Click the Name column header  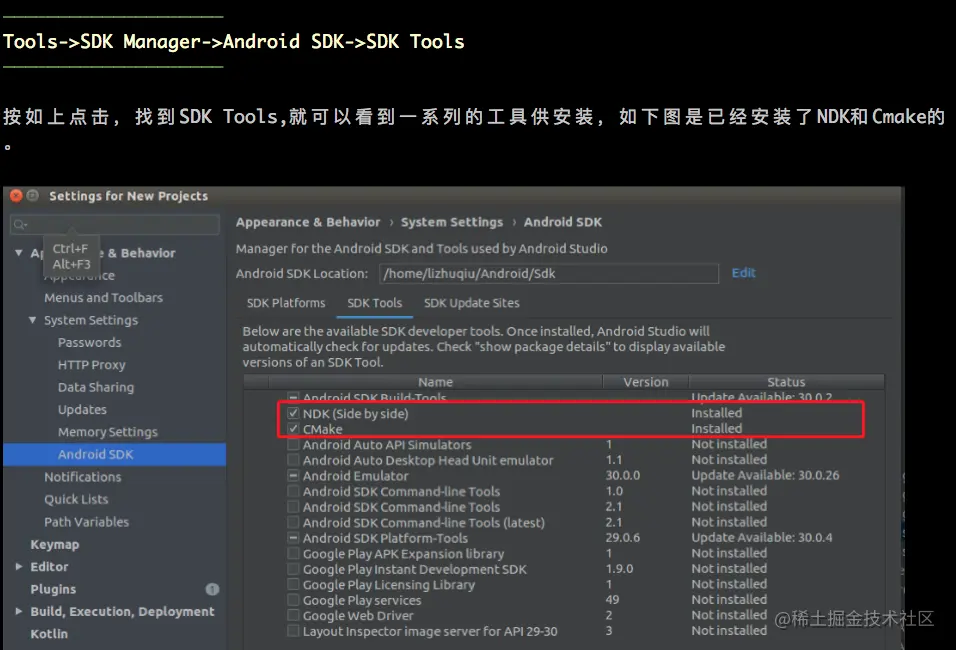435,382
